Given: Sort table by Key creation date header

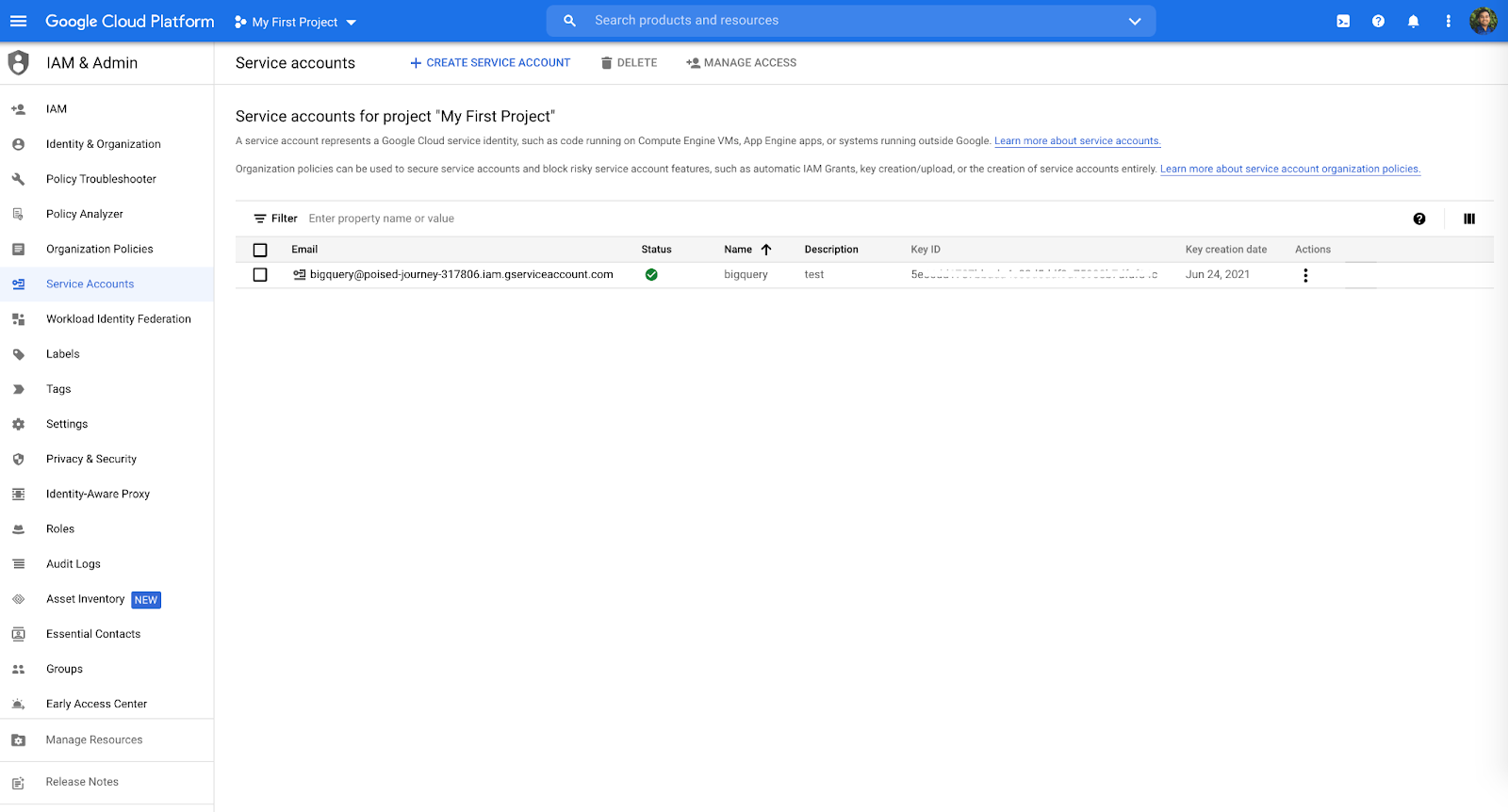Looking at the screenshot, I should coord(1226,250).
